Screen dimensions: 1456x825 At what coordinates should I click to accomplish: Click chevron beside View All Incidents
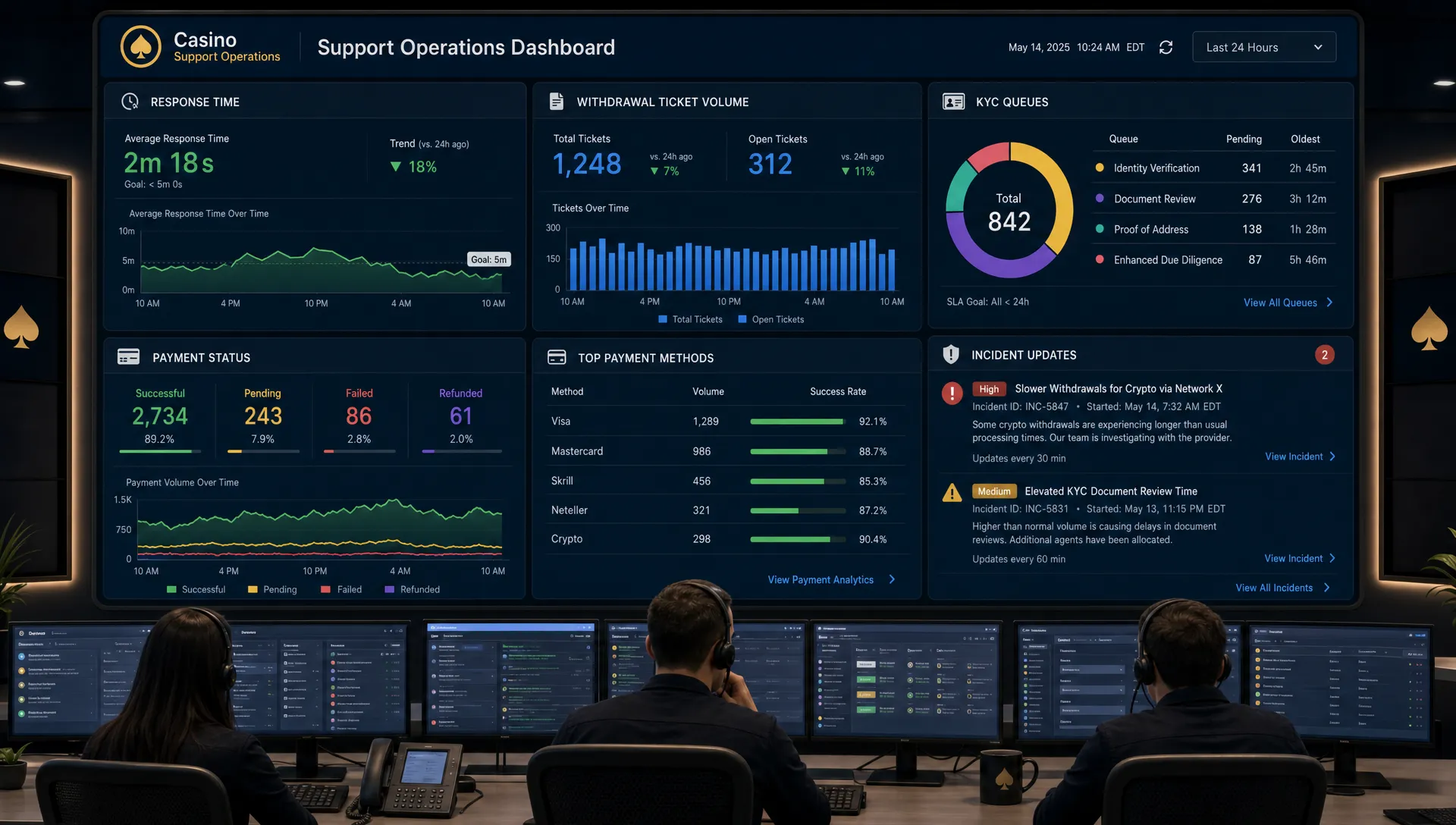(1326, 588)
